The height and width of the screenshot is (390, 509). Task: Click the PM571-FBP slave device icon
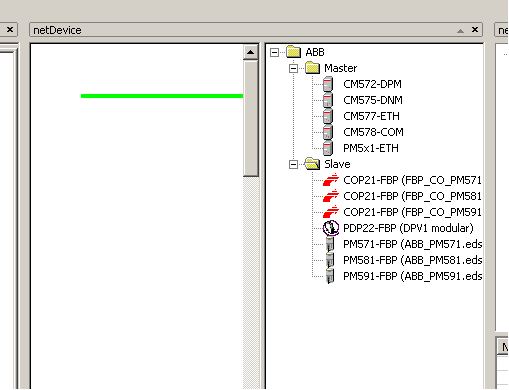330,244
